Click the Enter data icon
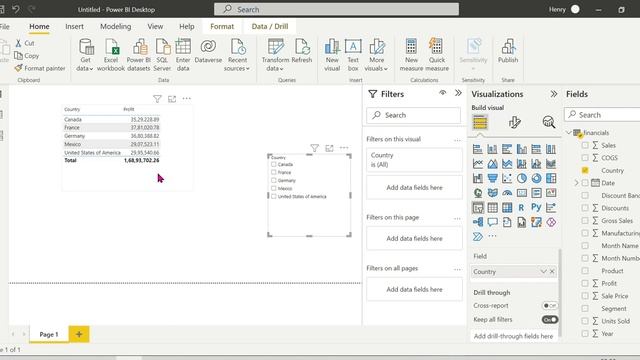Viewport: 640px width, 360px height. [183, 47]
